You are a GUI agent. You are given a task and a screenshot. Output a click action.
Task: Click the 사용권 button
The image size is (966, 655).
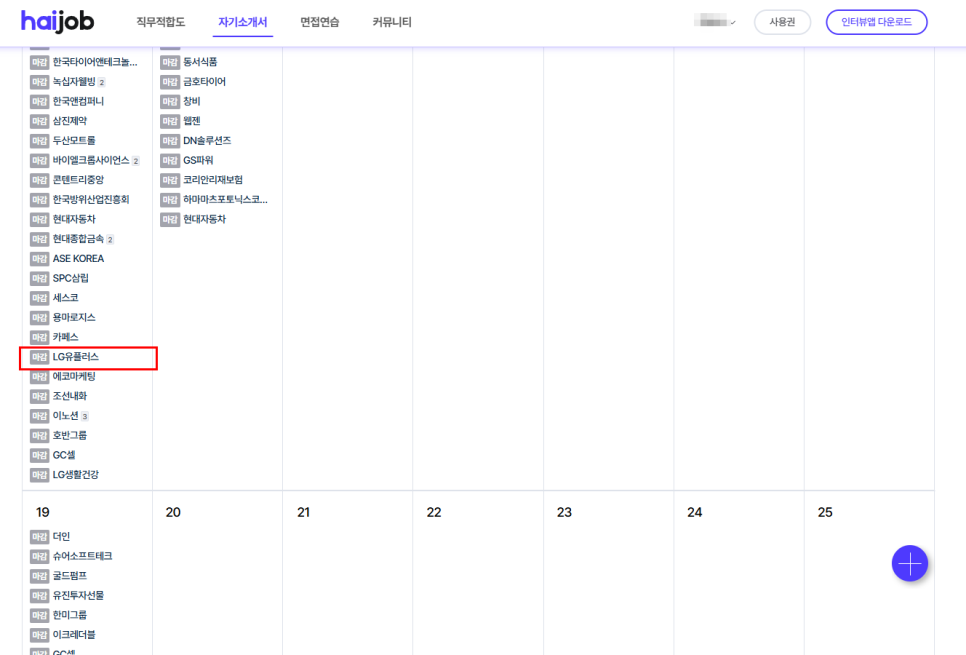click(782, 22)
